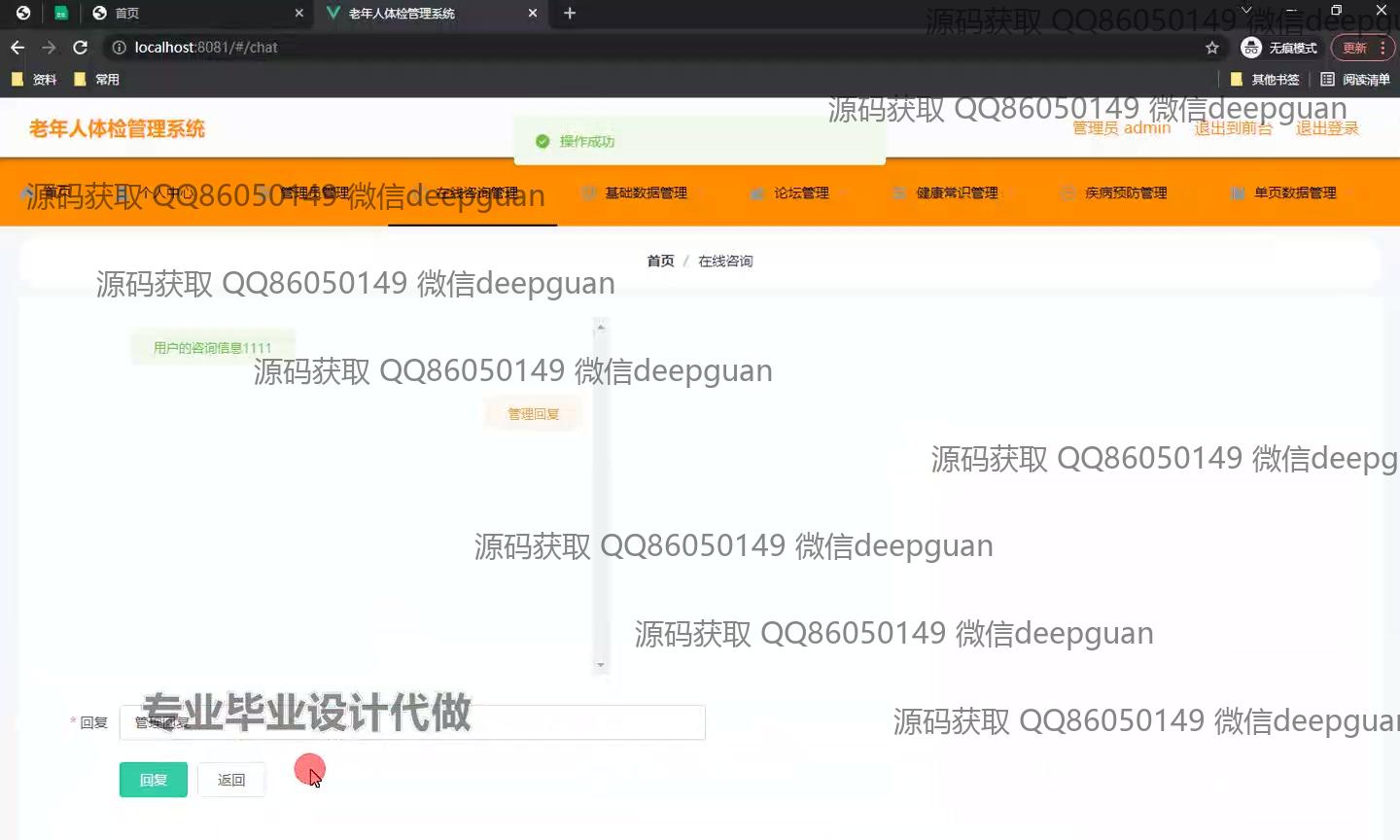
Task: Open the 阅读清单 reading list
Action: coord(1355,80)
